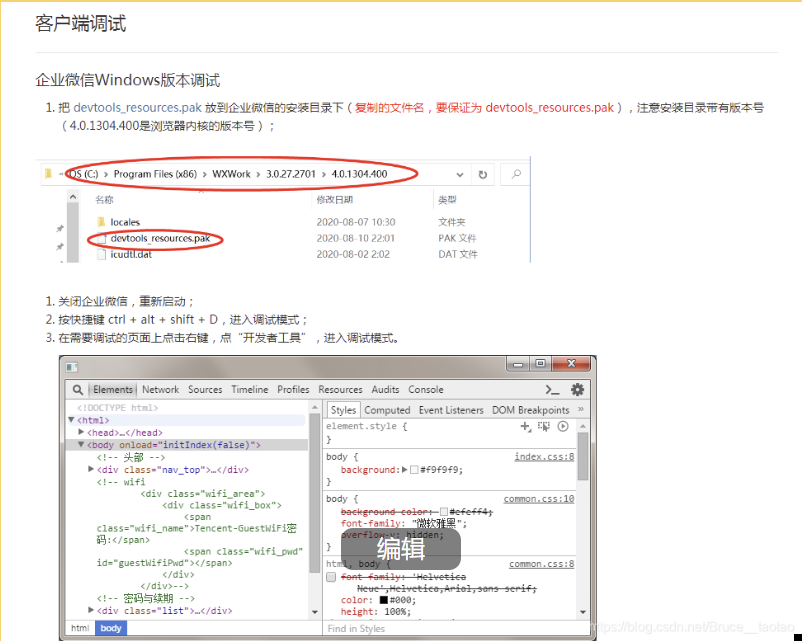Sort by the 修改日期 column header

point(335,200)
